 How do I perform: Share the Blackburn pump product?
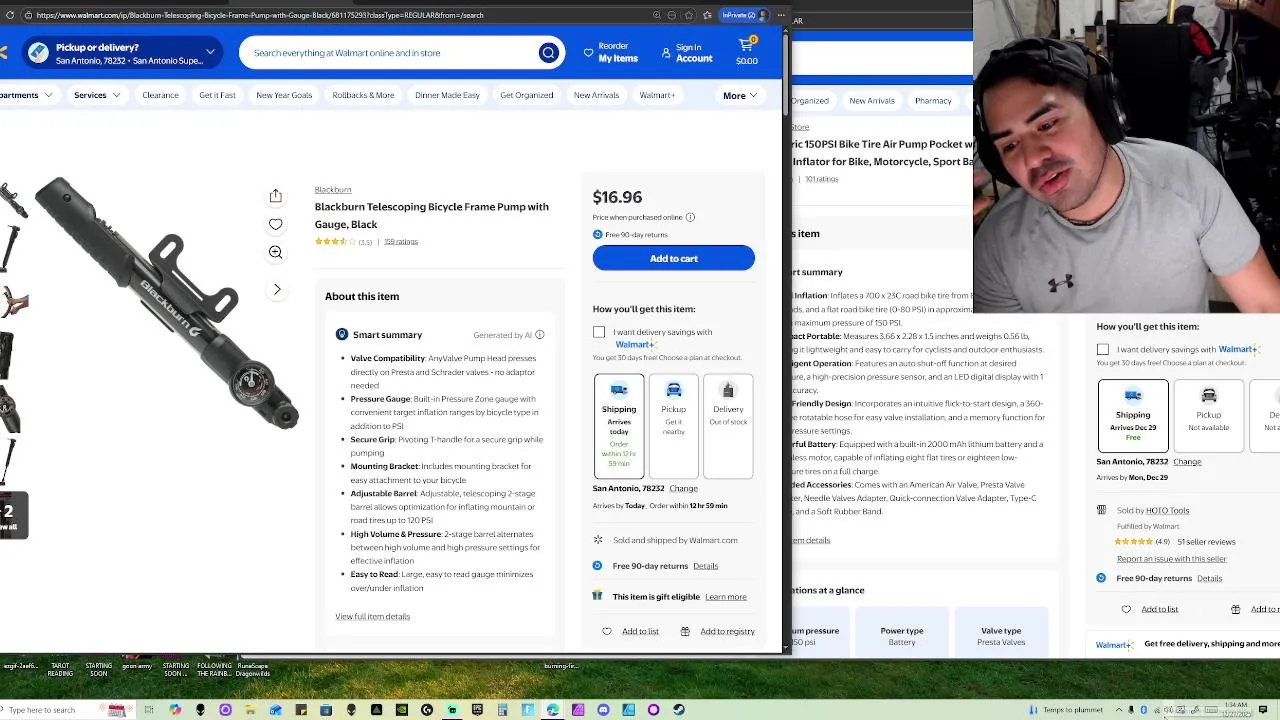click(x=276, y=196)
